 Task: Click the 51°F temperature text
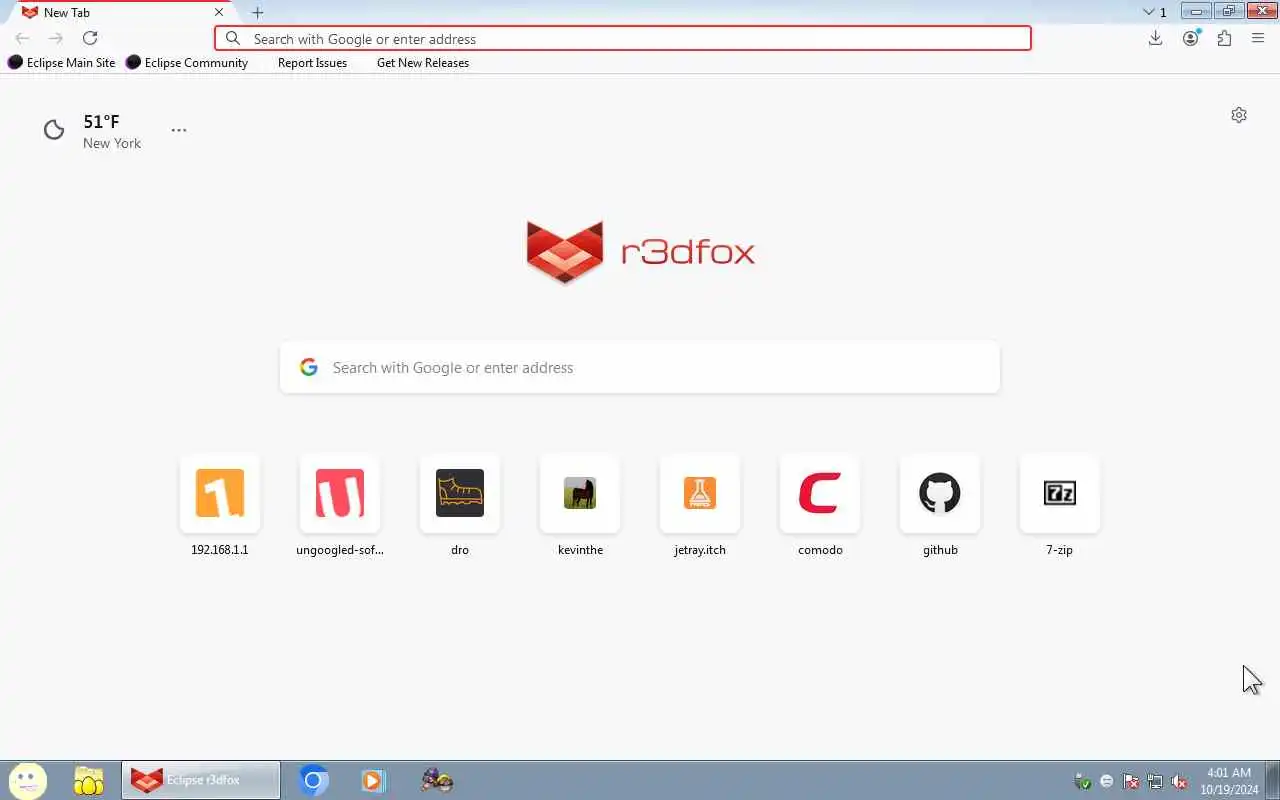(x=101, y=121)
